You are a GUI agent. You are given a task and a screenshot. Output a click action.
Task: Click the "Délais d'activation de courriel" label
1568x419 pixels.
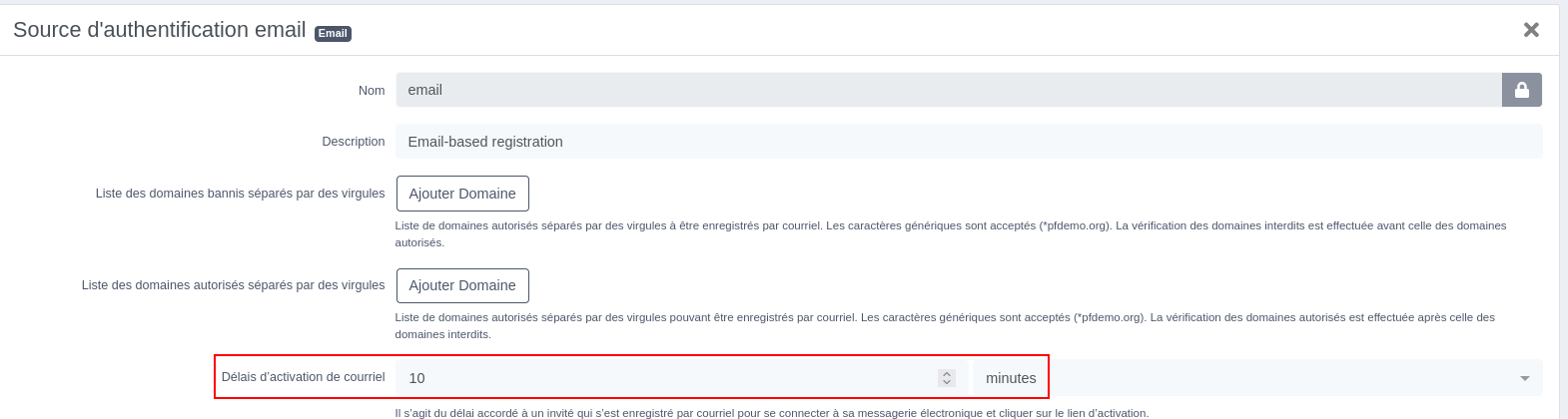click(x=304, y=377)
